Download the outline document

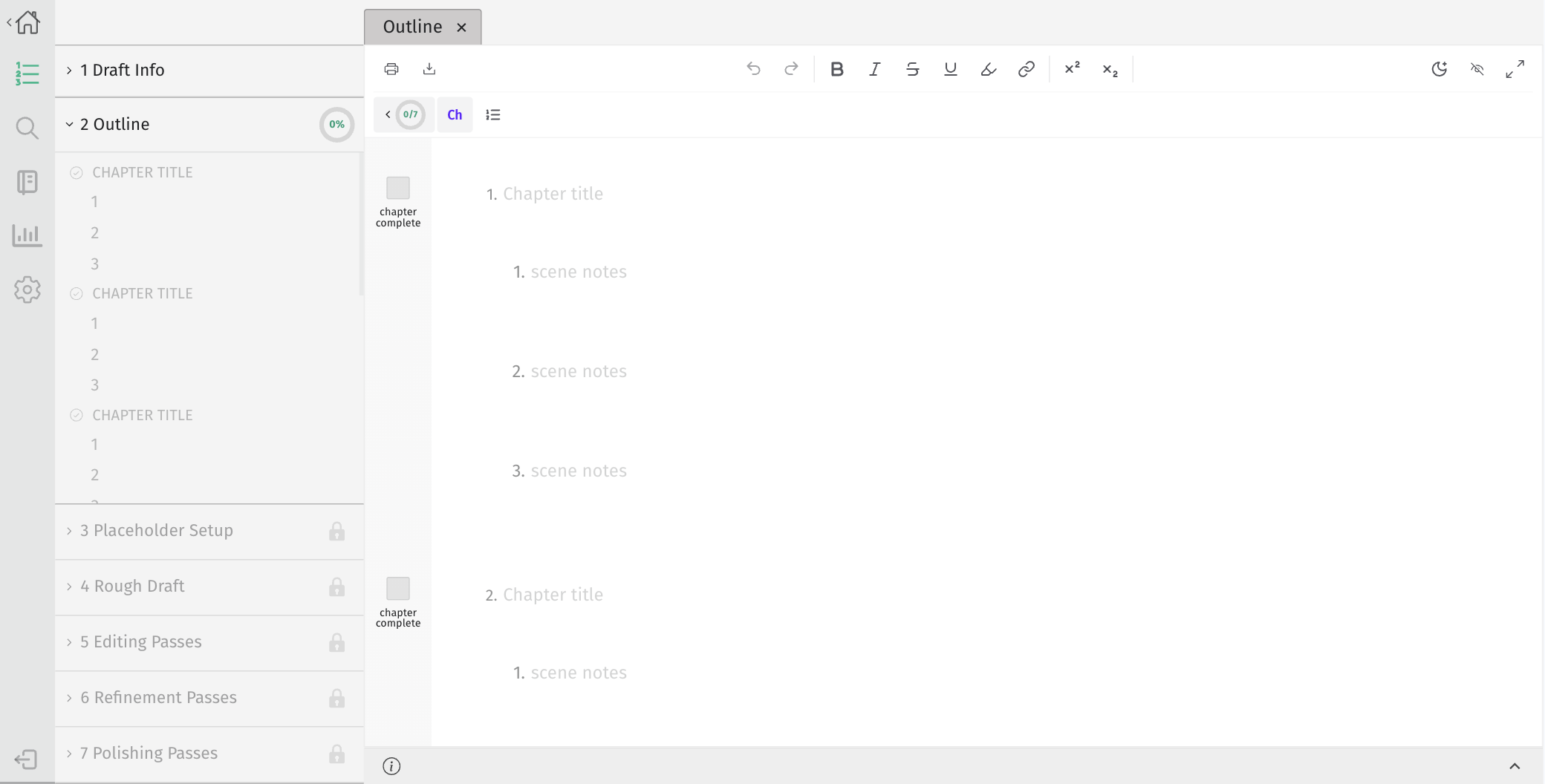coord(429,69)
